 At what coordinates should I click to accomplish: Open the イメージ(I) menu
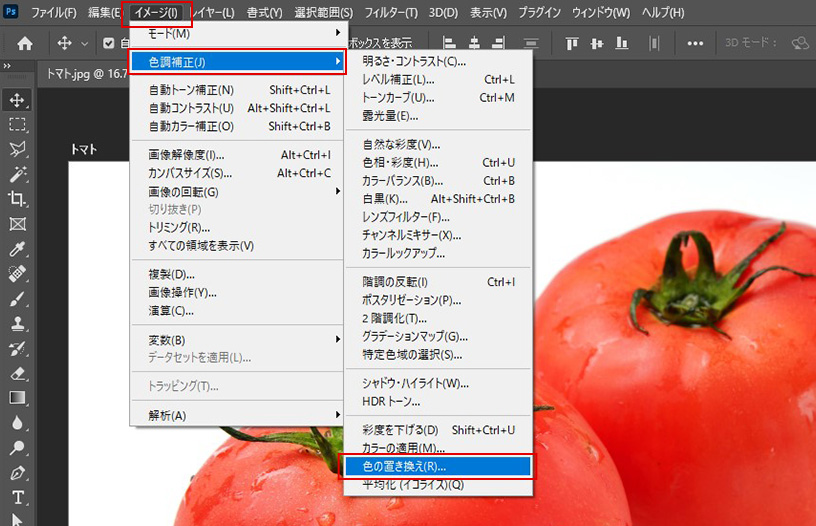[x=157, y=12]
